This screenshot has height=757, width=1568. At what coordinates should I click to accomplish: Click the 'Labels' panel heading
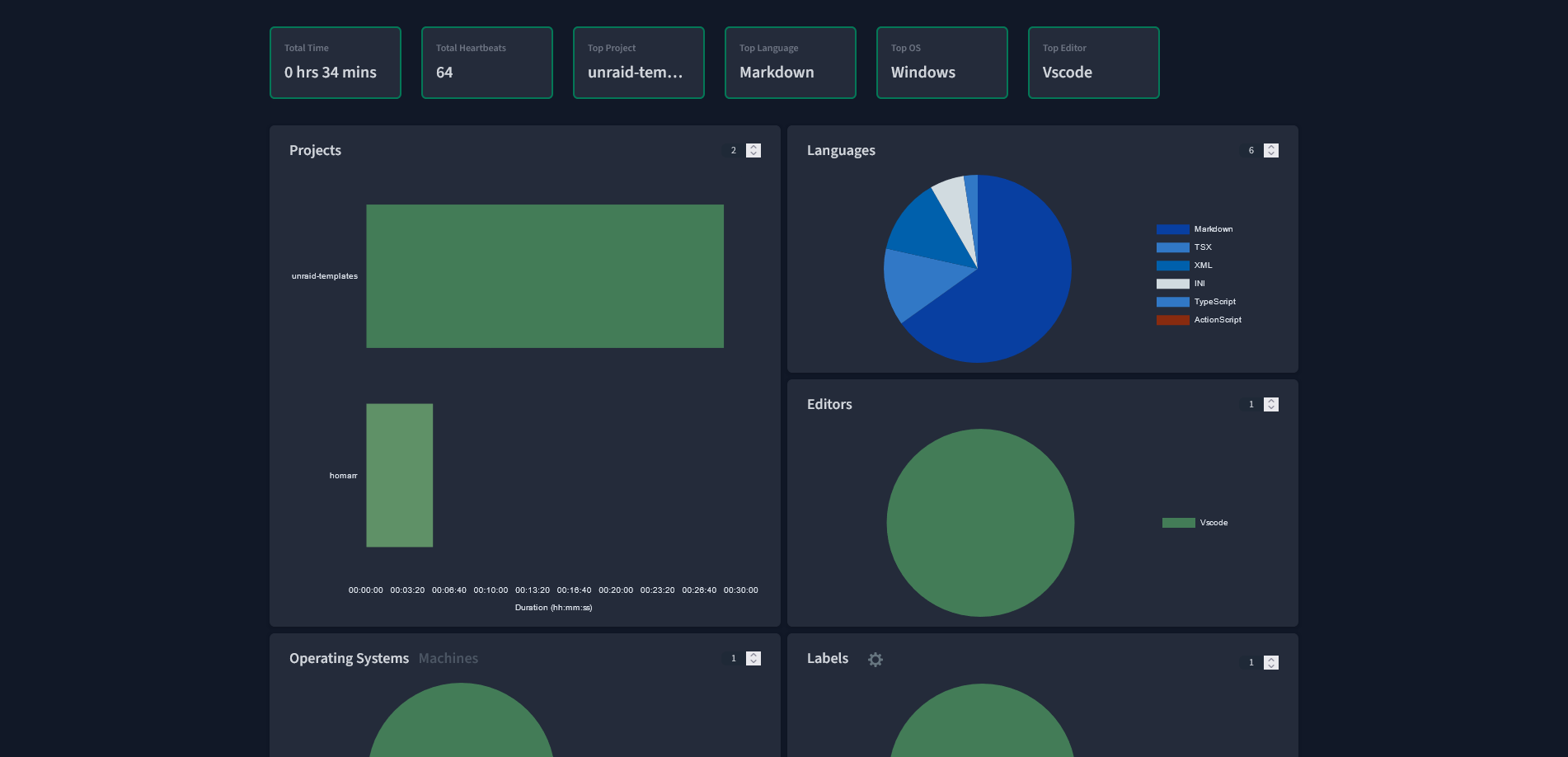point(827,658)
